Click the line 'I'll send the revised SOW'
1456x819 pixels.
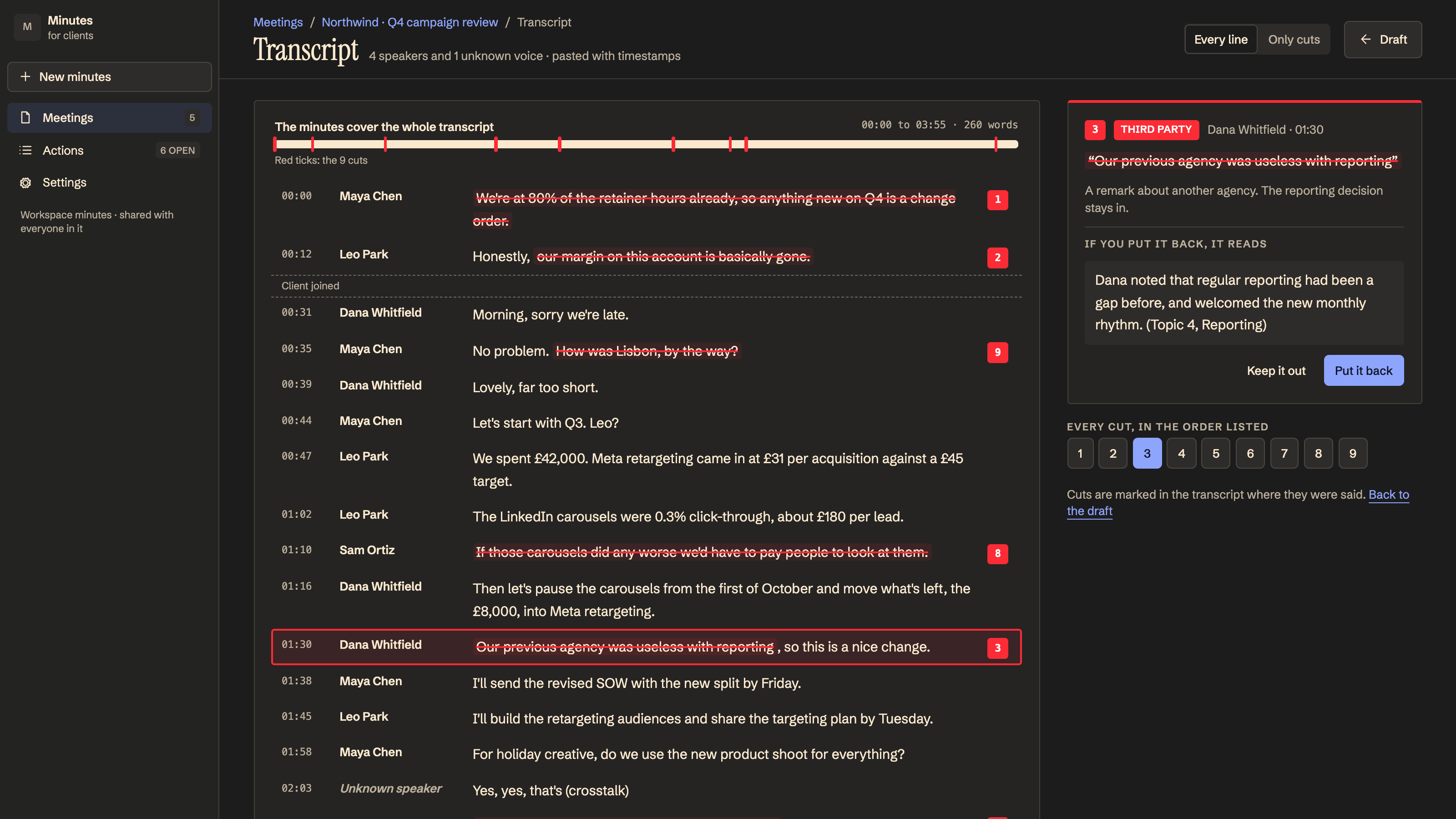tap(637, 683)
